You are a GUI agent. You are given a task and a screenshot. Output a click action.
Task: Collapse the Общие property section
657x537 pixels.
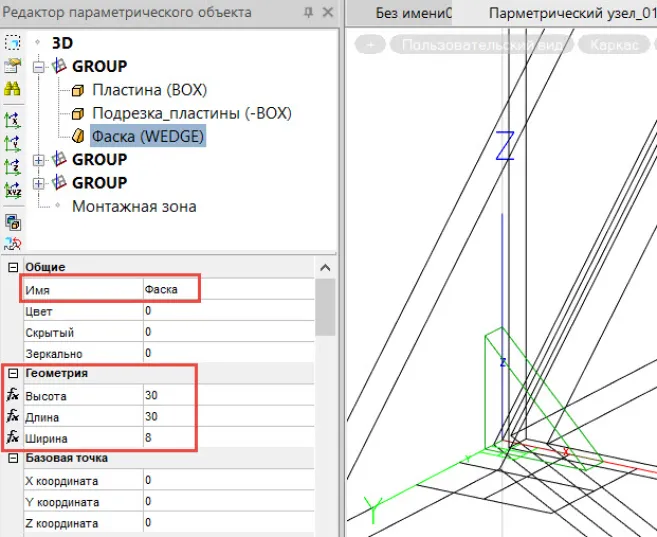tap(13, 267)
